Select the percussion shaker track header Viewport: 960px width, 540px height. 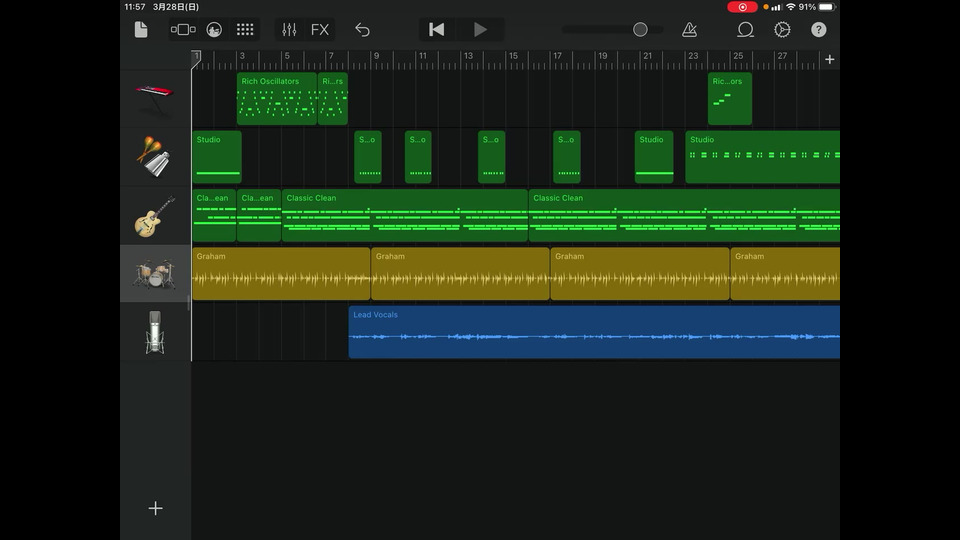pos(156,157)
